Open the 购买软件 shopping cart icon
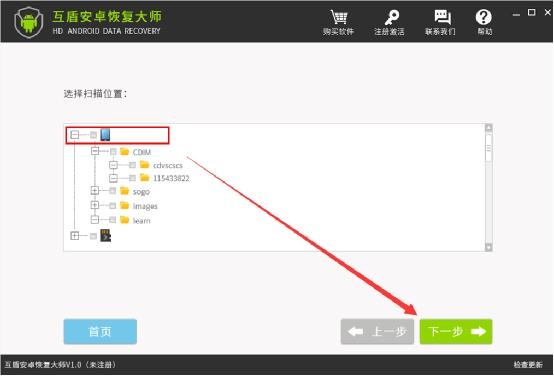554x376 pixels. [339, 17]
